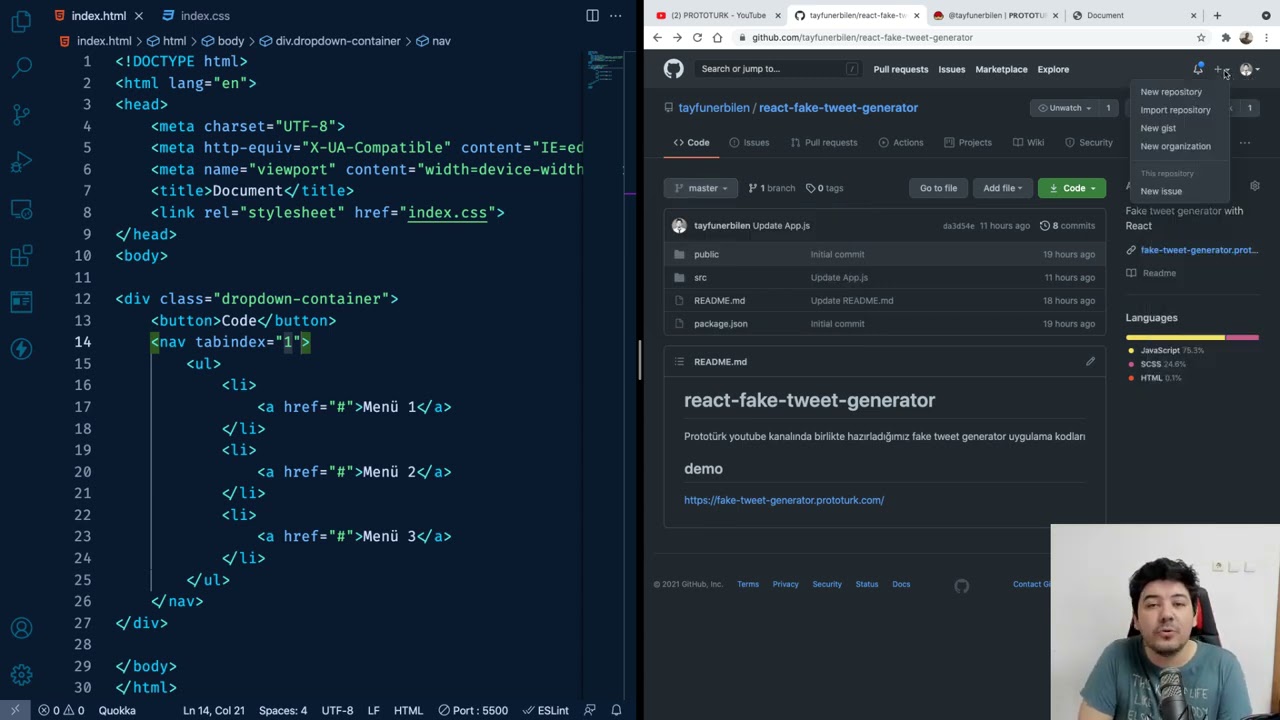Open the VS Code Search view
This screenshot has height=720, width=1280.
click(x=21, y=68)
